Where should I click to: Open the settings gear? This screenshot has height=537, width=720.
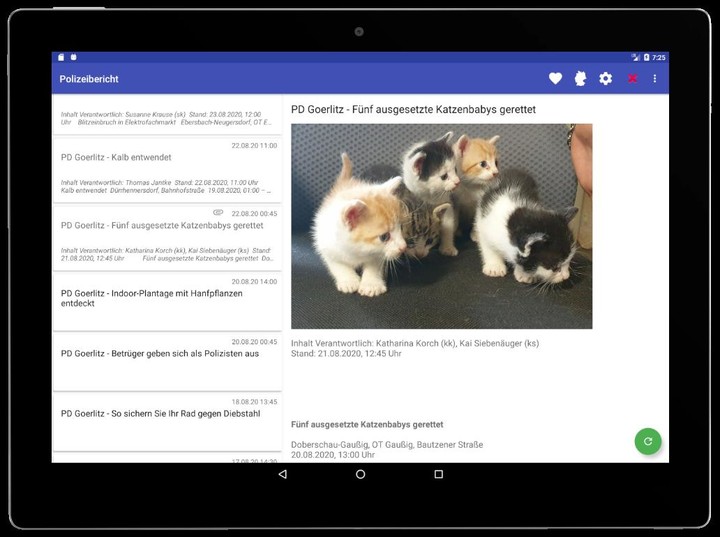(605, 79)
